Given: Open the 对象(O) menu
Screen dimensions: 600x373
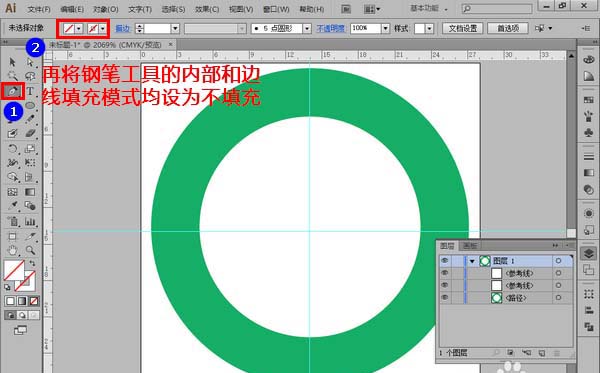Looking at the screenshot, I should coord(106,9).
